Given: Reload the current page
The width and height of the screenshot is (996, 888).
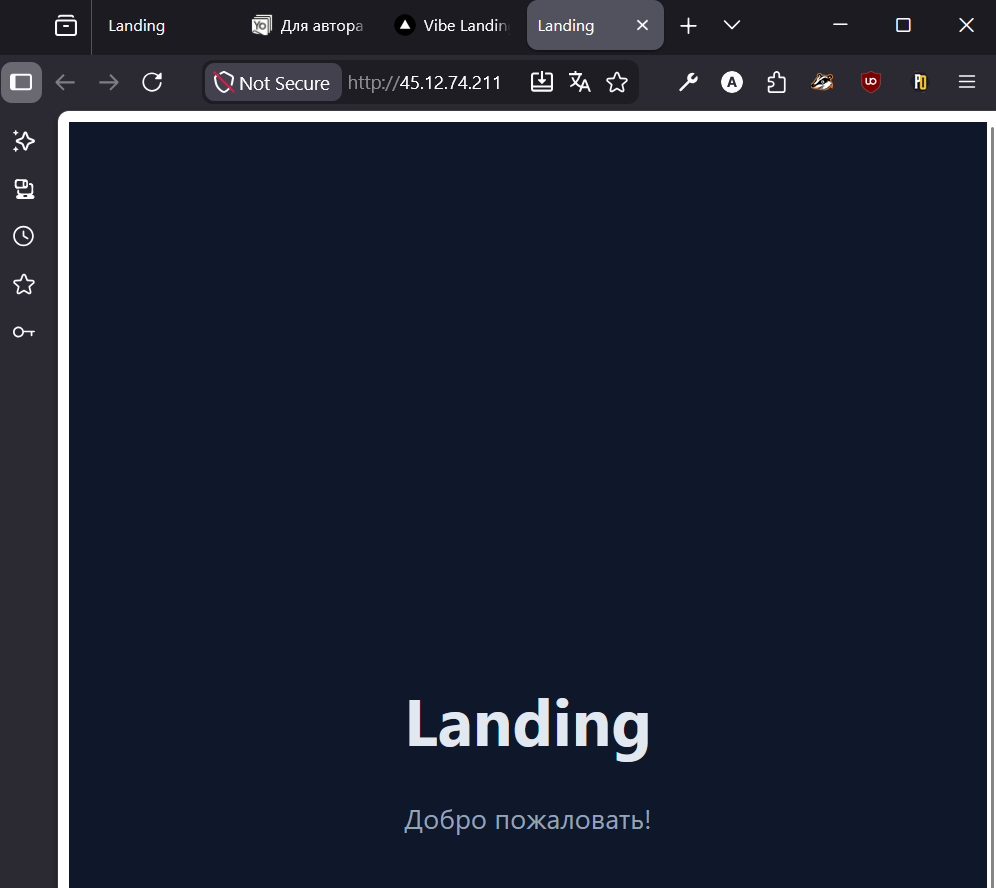Looking at the screenshot, I should 152,82.
